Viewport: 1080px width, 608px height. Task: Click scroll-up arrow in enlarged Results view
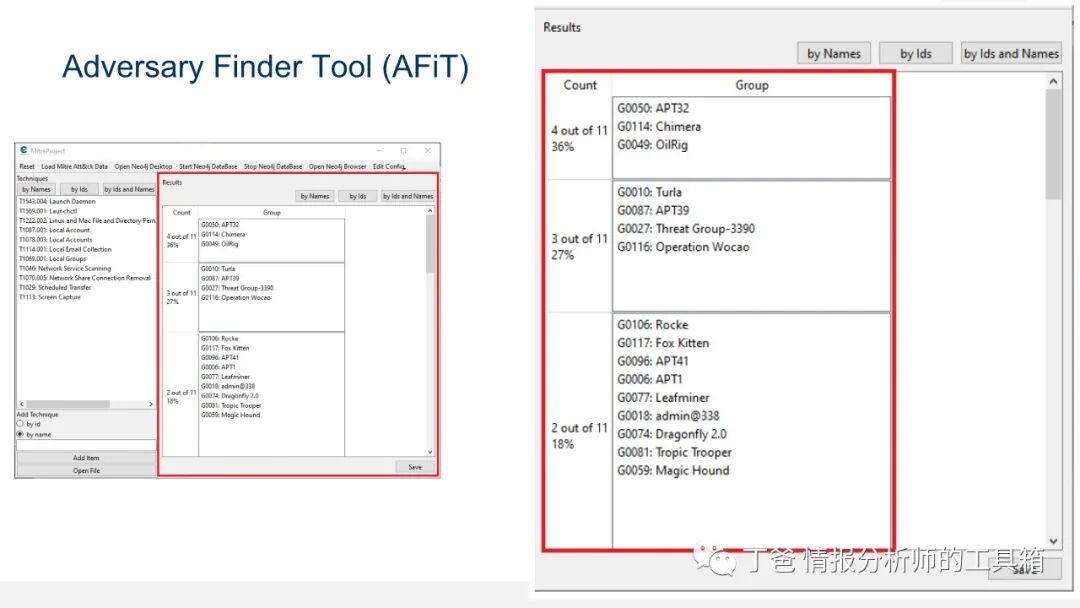click(1053, 82)
